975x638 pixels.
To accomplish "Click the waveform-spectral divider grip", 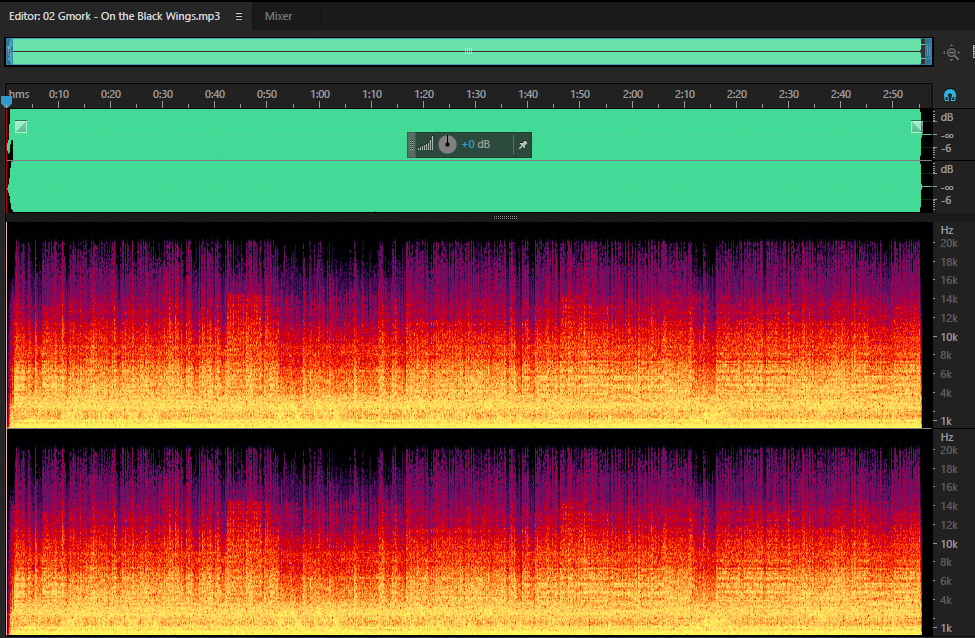I will click(x=505, y=218).
